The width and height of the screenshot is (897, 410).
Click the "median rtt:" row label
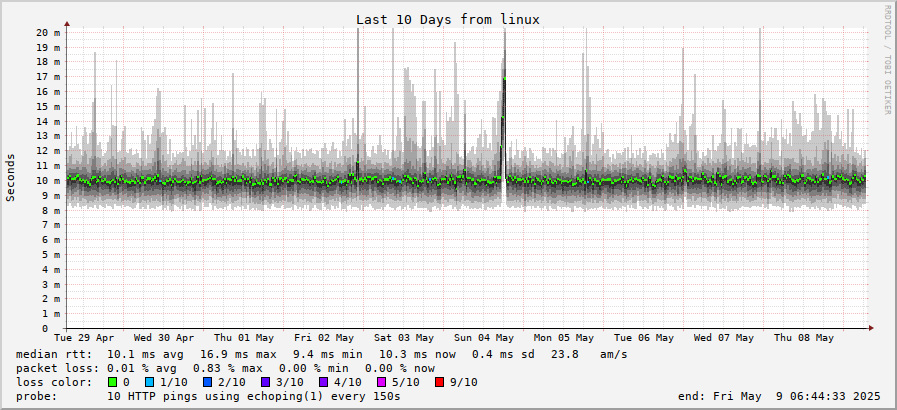[x=54, y=355]
